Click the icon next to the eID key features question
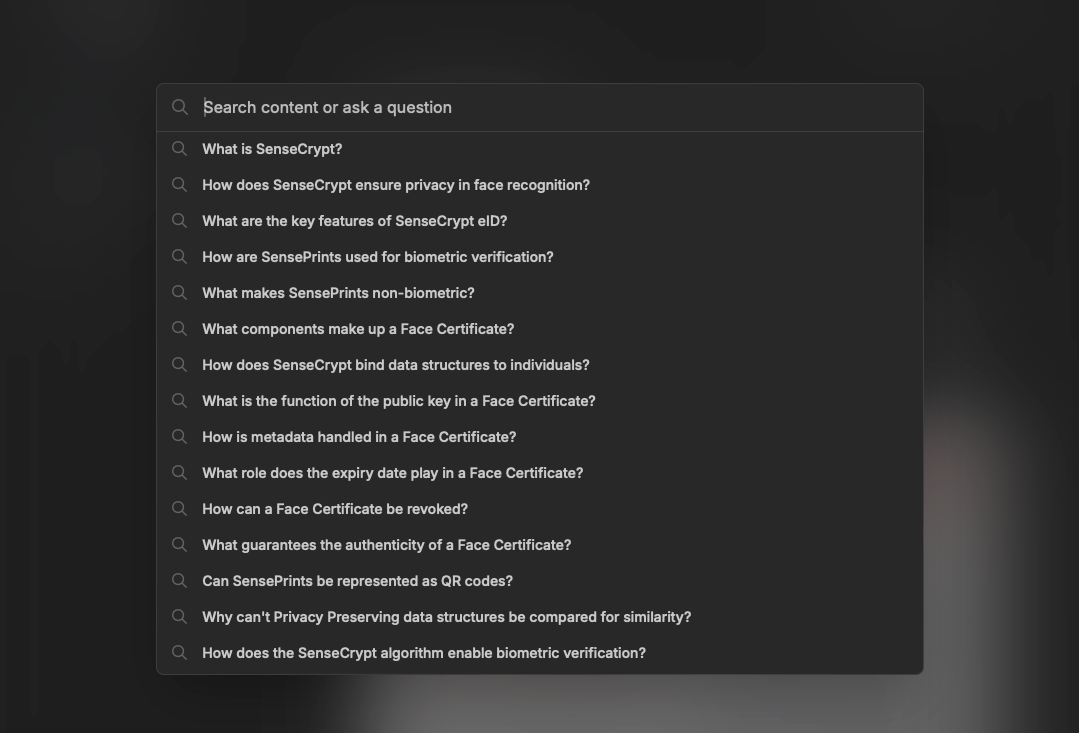1079x733 pixels. 180,221
